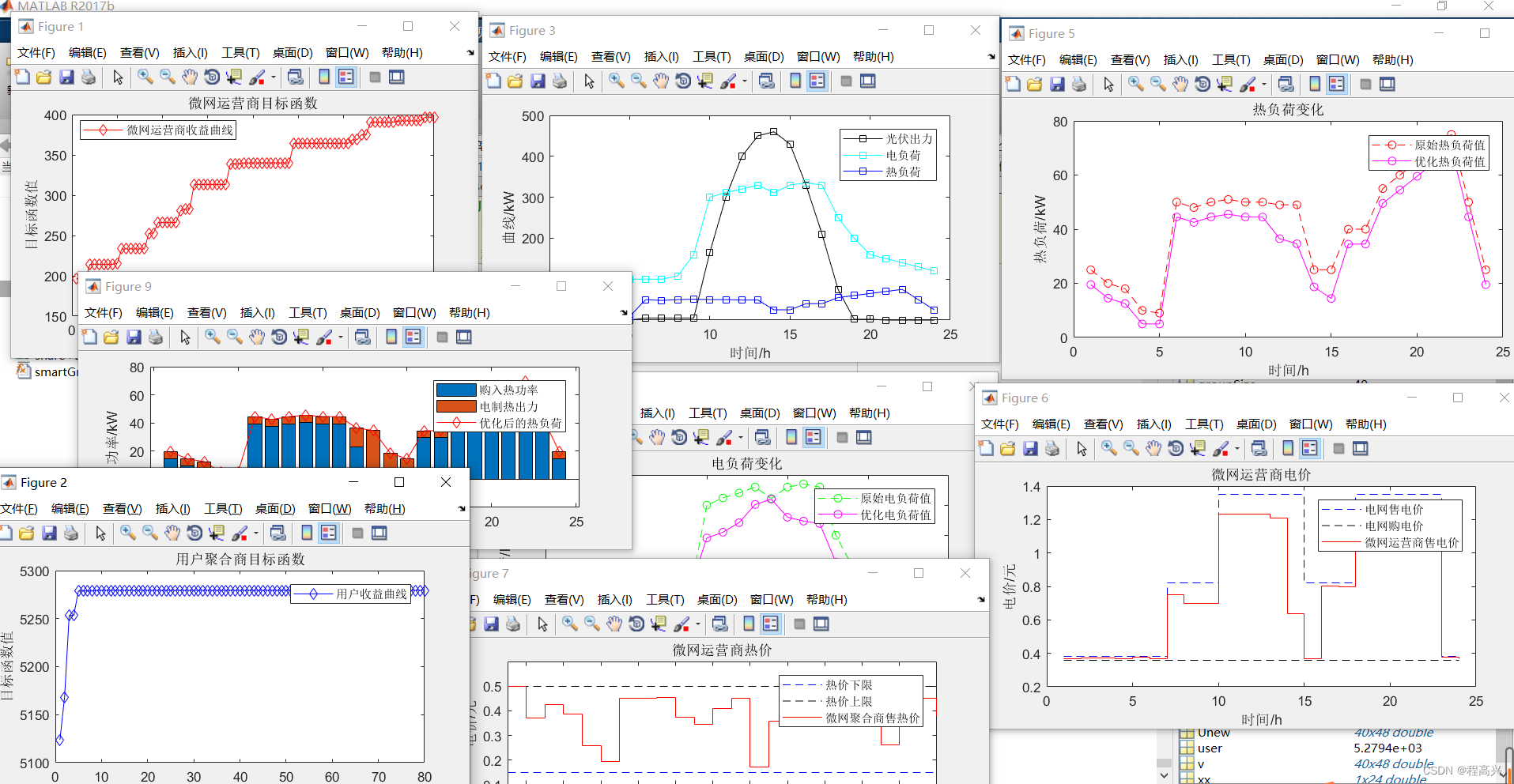Click Print icon in Figure 9 toolbar
Image resolution: width=1514 pixels, height=784 pixels.
156,337
